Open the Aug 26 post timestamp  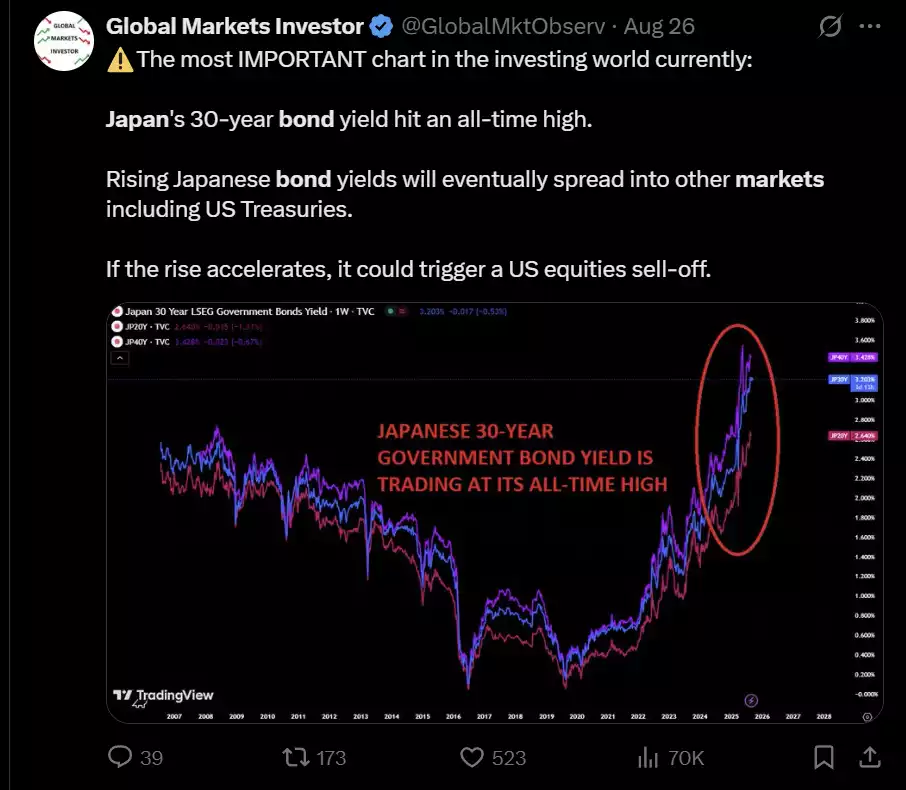[x=659, y=27]
